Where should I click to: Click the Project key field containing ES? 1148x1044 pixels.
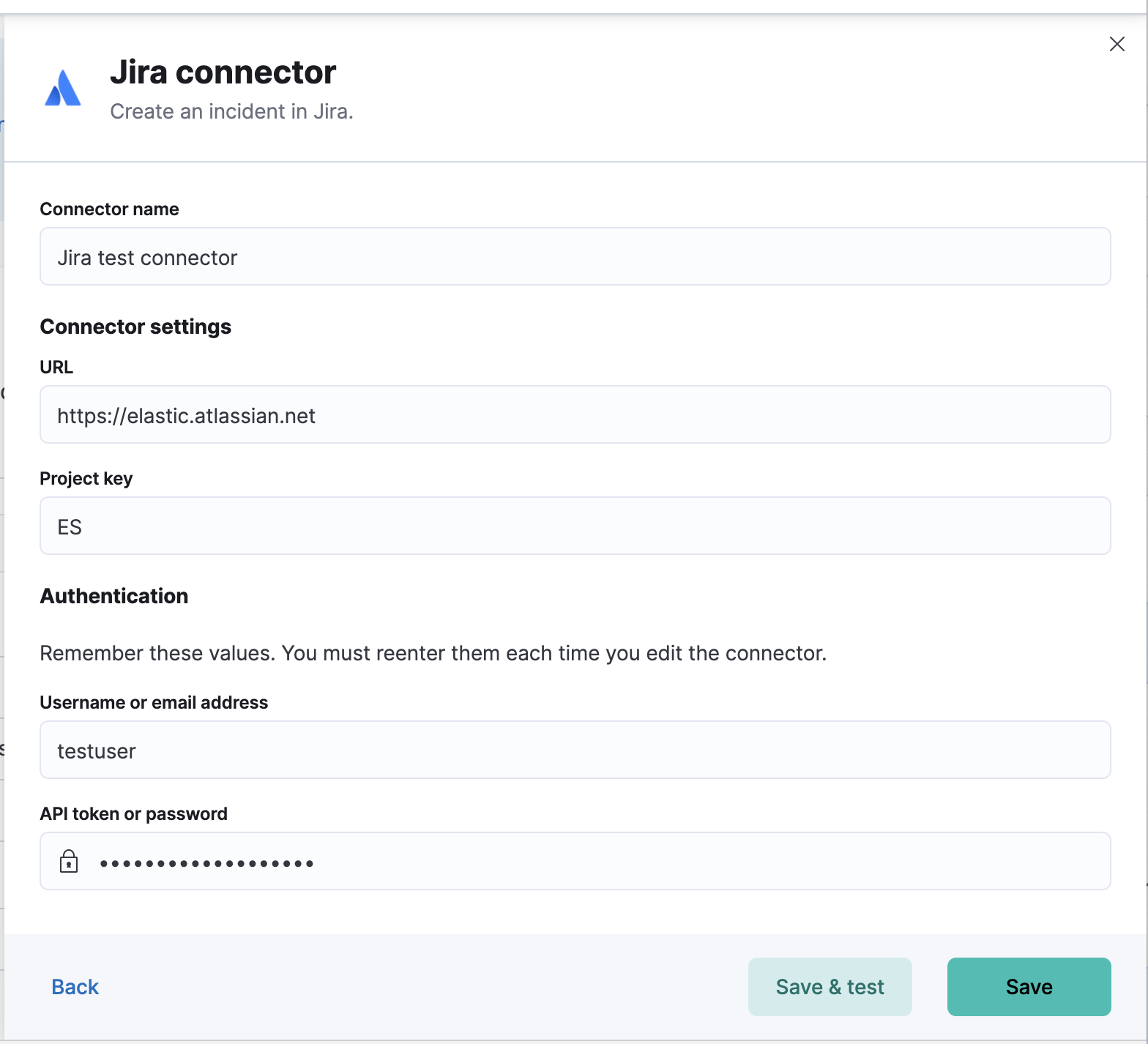click(575, 526)
